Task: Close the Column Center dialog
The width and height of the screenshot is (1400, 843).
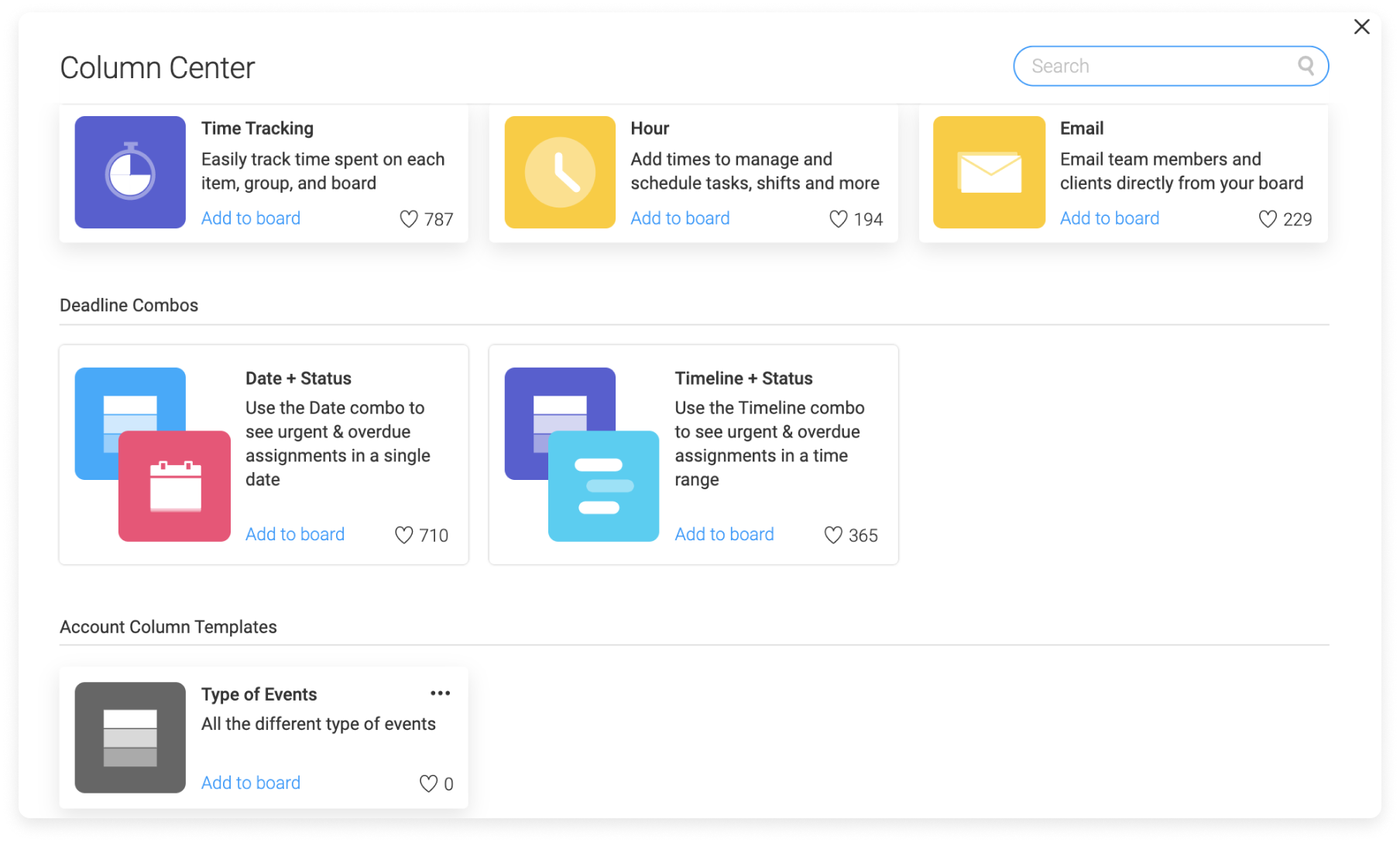Action: click(x=1362, y=27)
